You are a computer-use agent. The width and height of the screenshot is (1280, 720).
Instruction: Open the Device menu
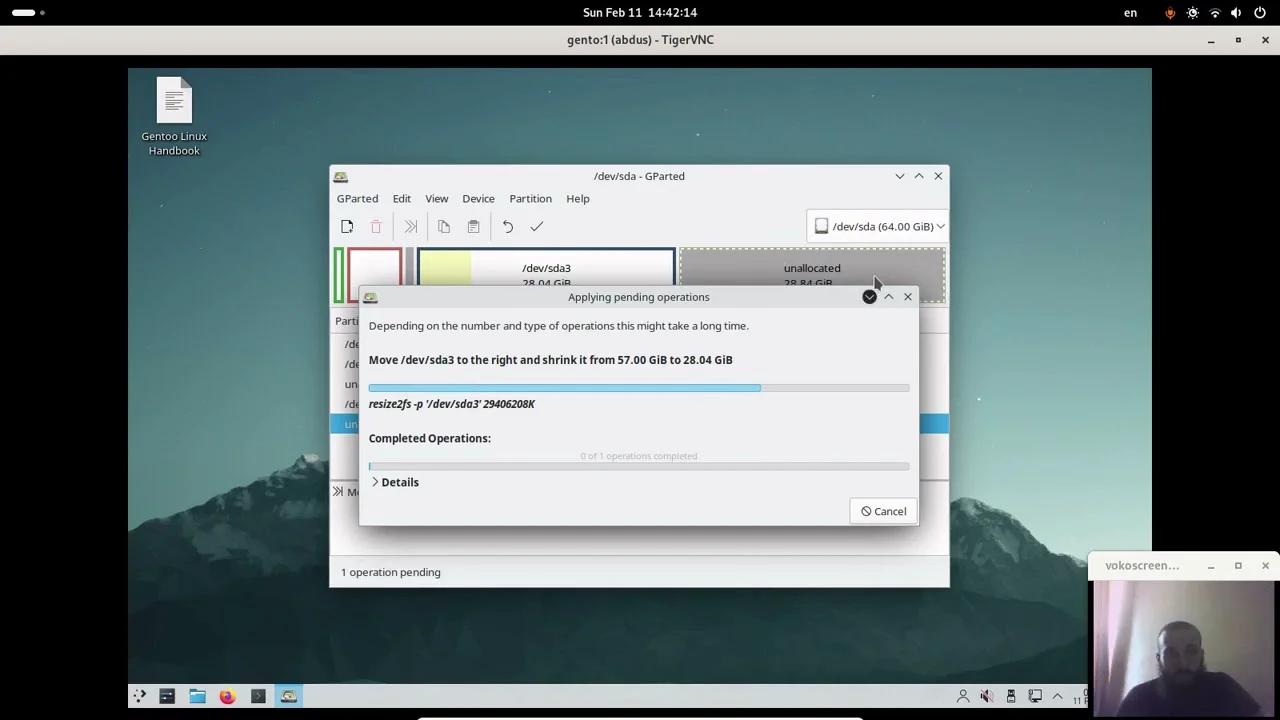[478, 198]
